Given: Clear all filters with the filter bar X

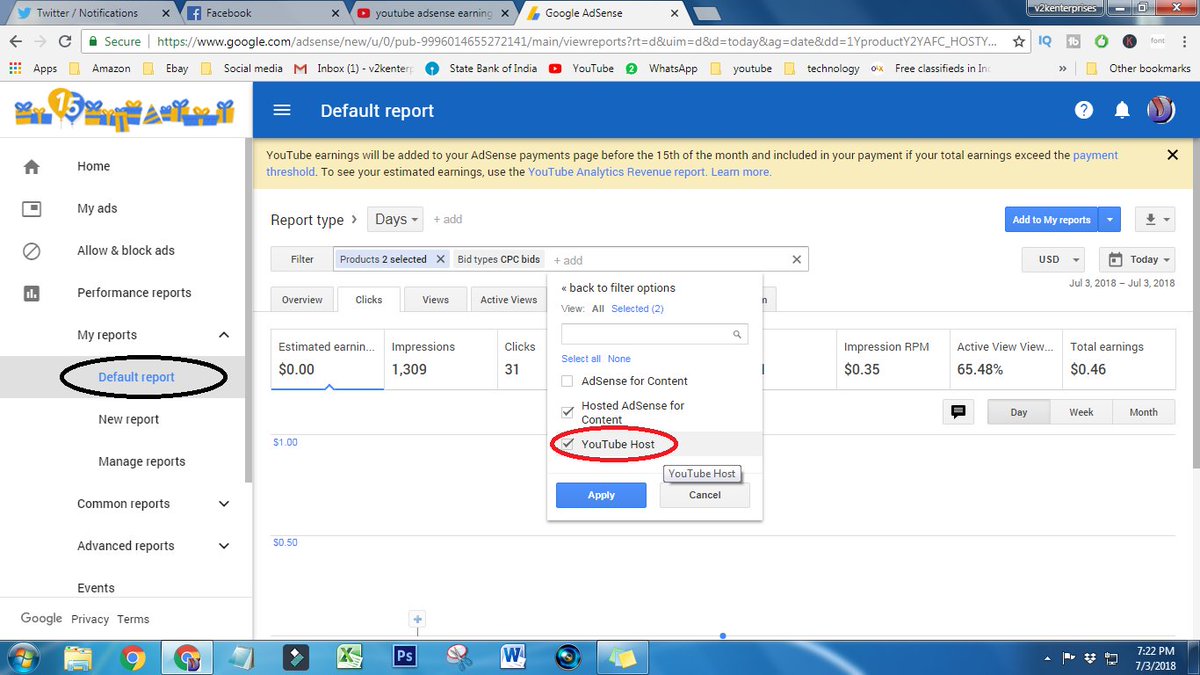Looking at the screenshot, I should click(797, 259).
